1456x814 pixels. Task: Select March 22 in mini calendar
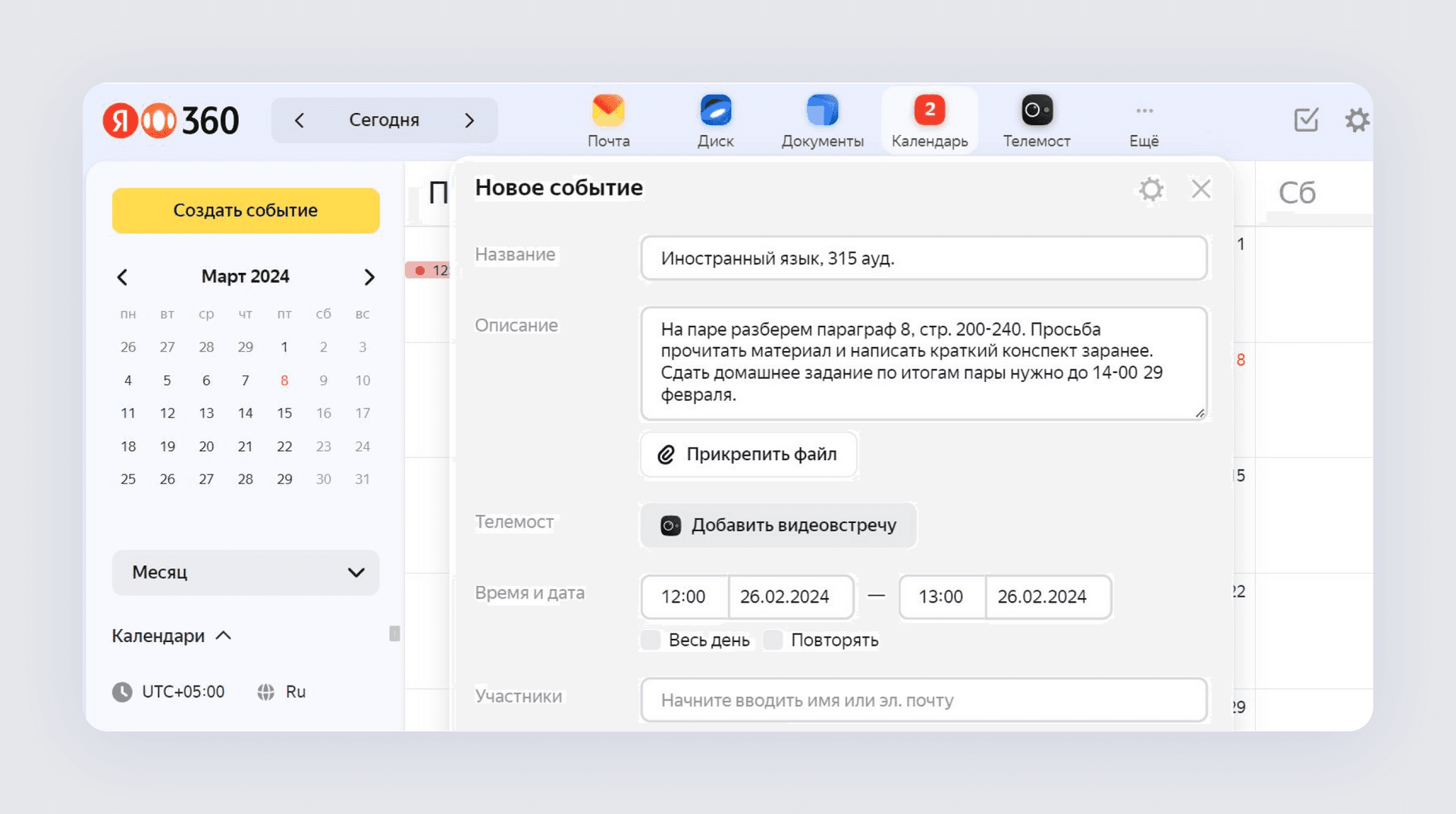pyautogui.click(x=284, y=446)
